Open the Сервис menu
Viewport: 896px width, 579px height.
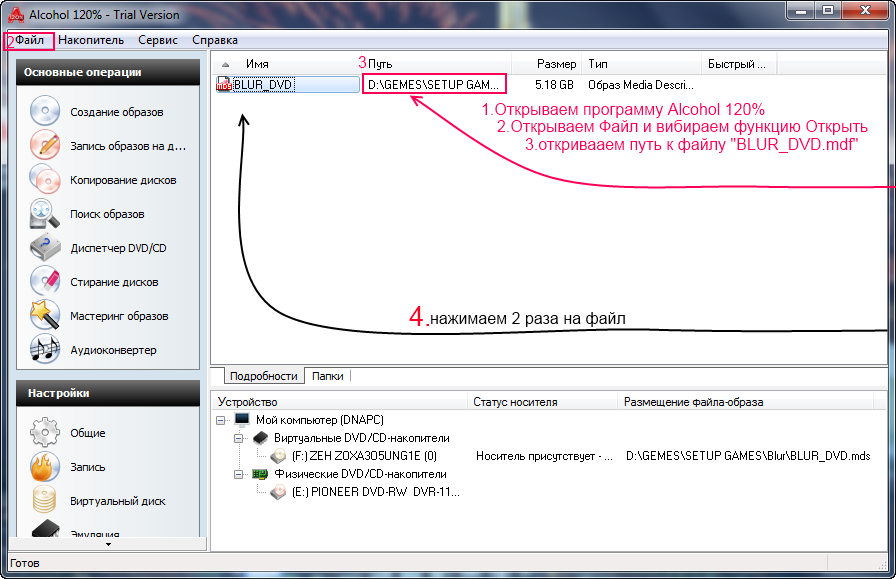click(x=158, y=40)
